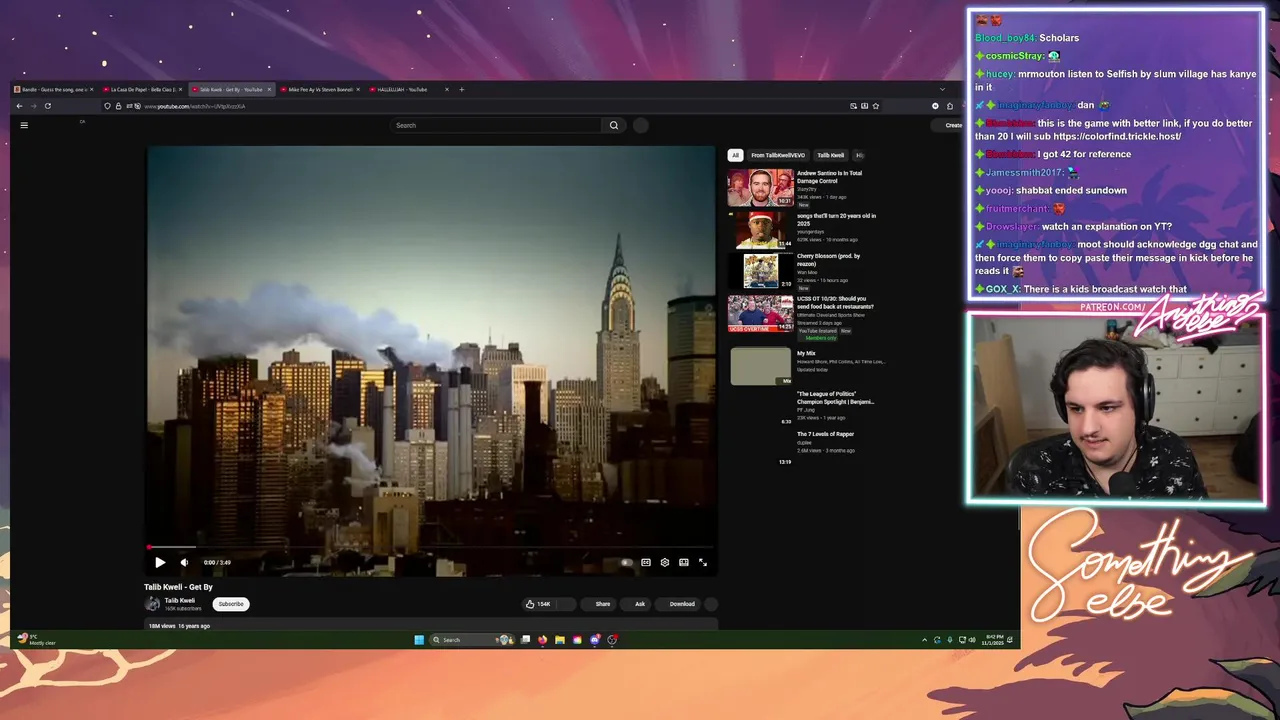Open Task View on the taskbar
This screenshot has width=1280, height=720.
pyautogui.click(x=525, y=640)
